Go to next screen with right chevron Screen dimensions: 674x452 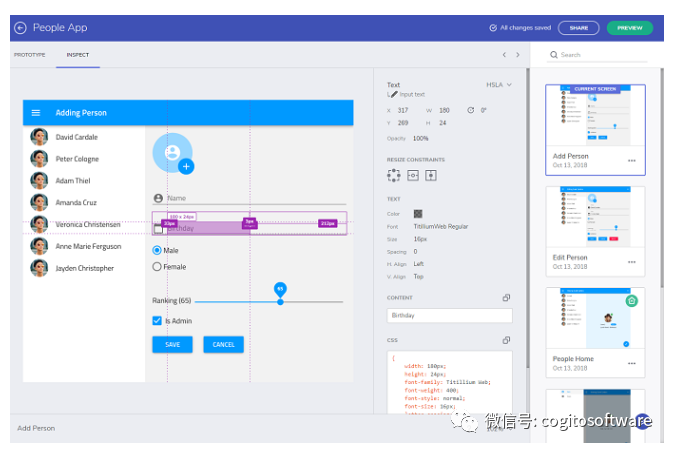[518, 55]
